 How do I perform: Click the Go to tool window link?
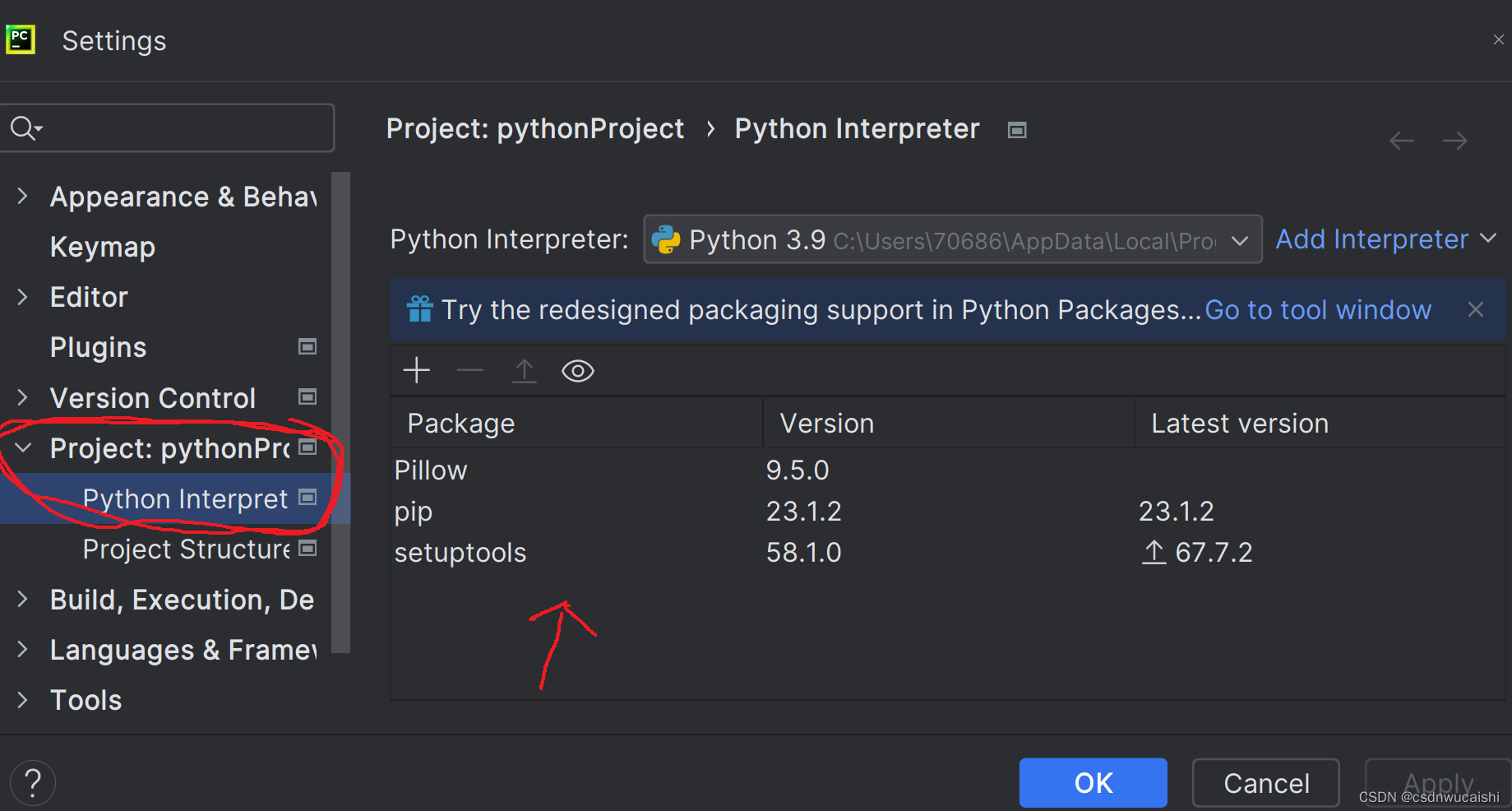(1318, 310)
